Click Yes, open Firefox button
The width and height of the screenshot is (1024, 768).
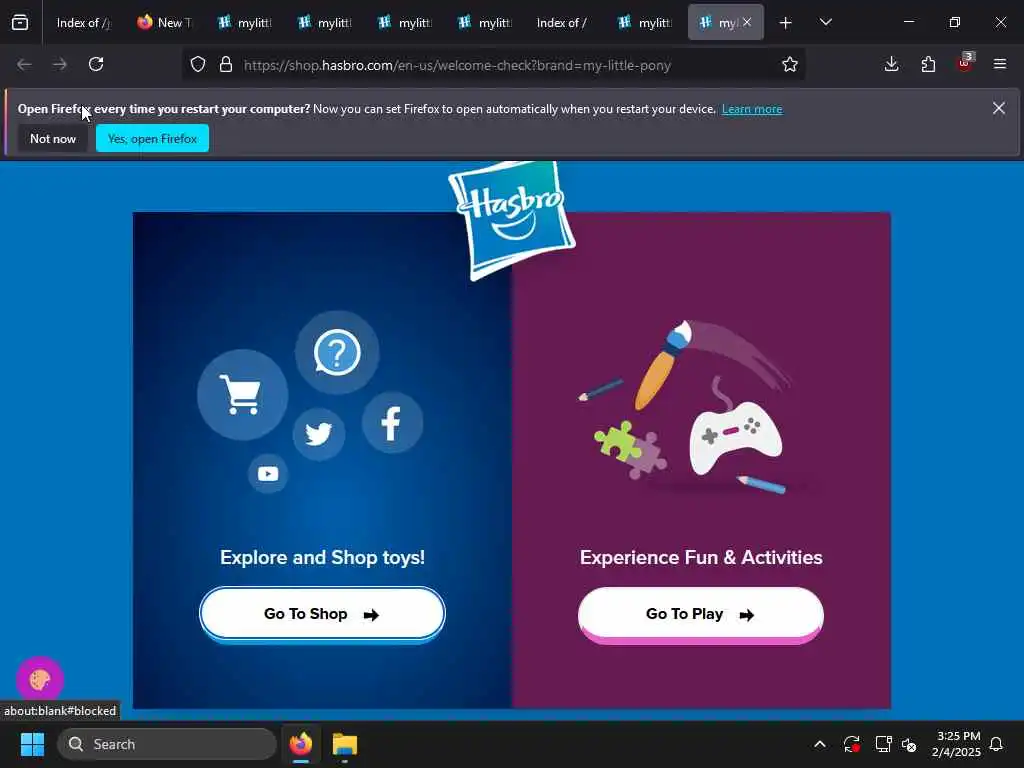152,138
